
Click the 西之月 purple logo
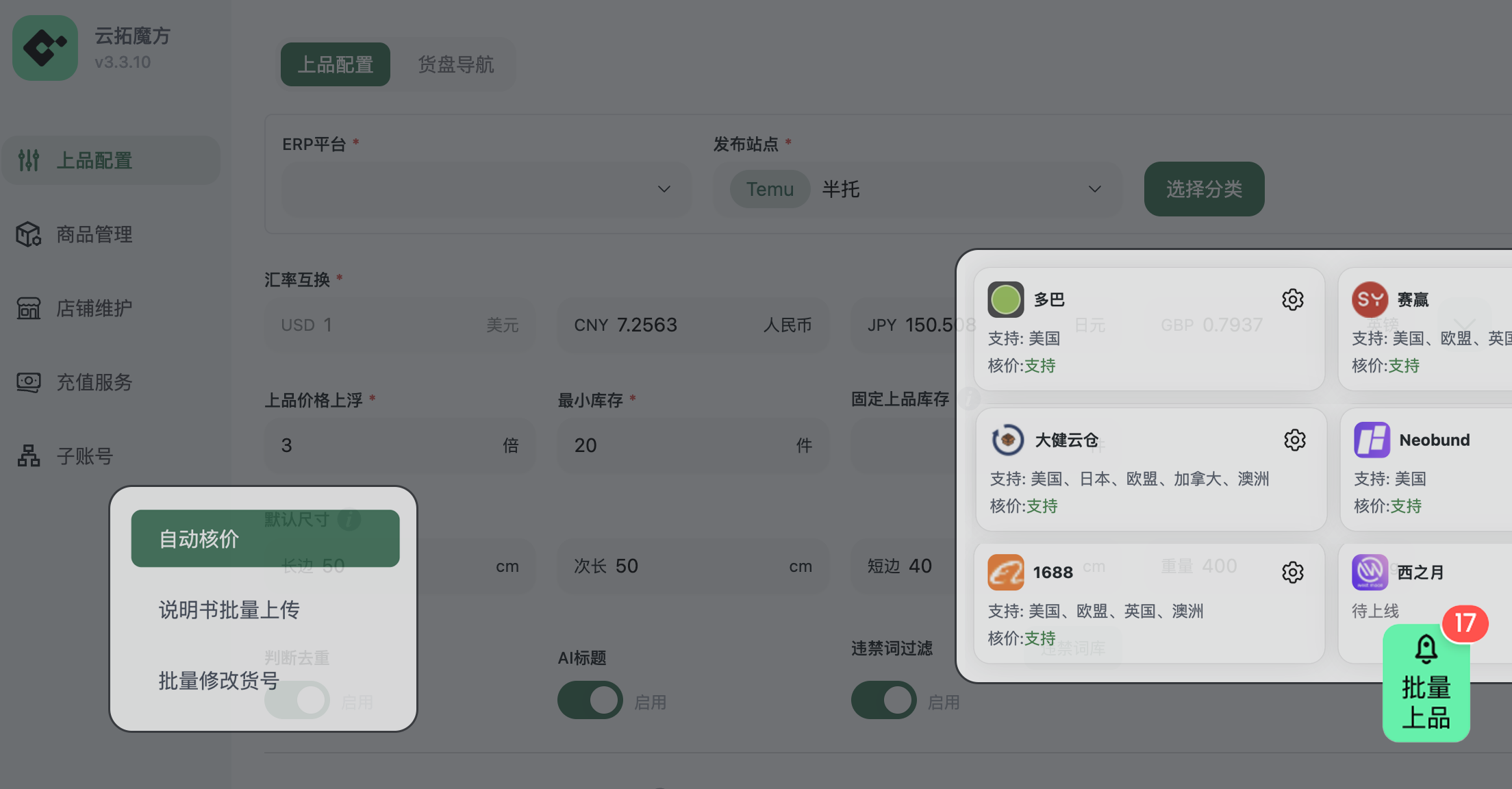coord(1370,572)
